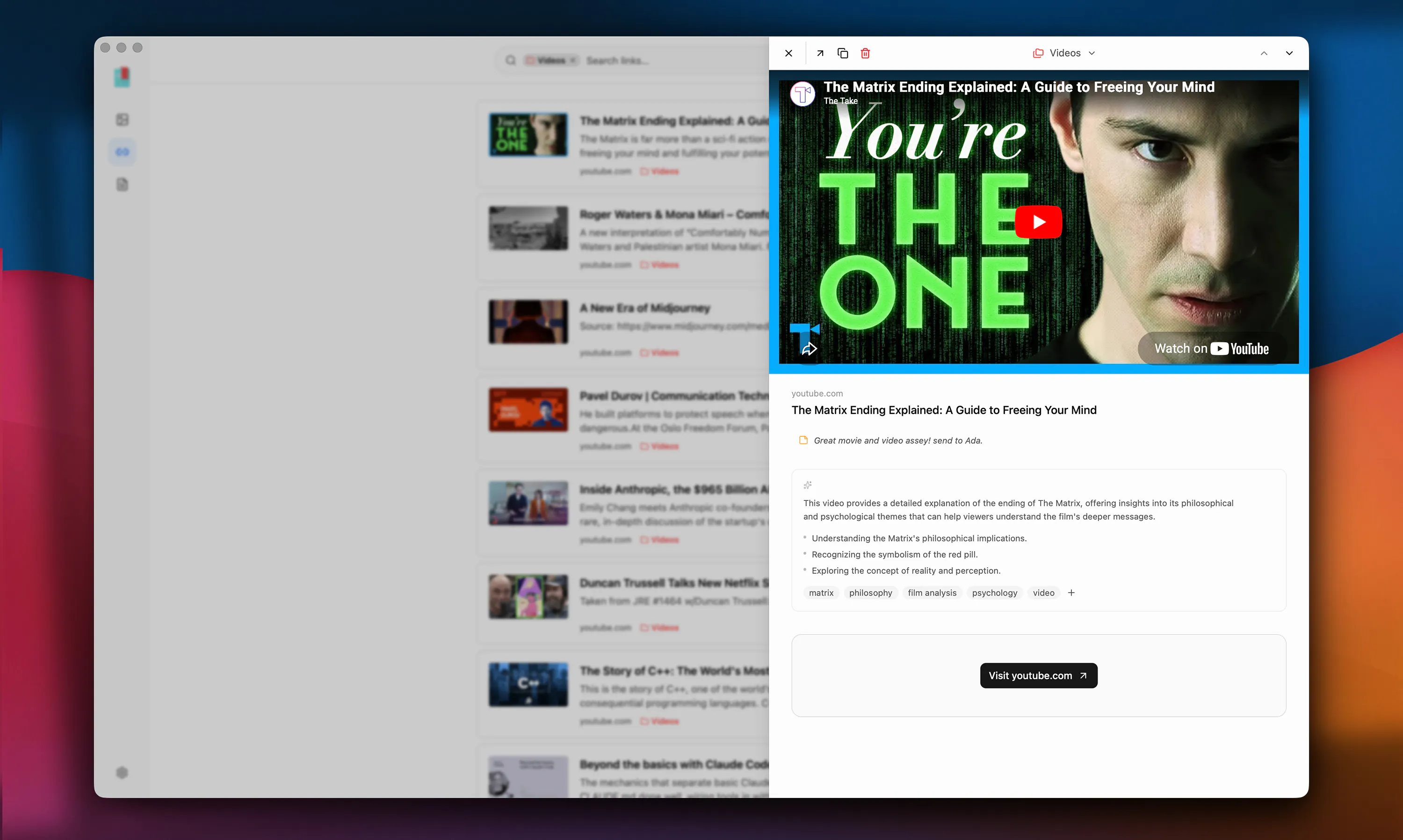
Task: Click the note icon beside the Ada note
Action: point(803,441)
